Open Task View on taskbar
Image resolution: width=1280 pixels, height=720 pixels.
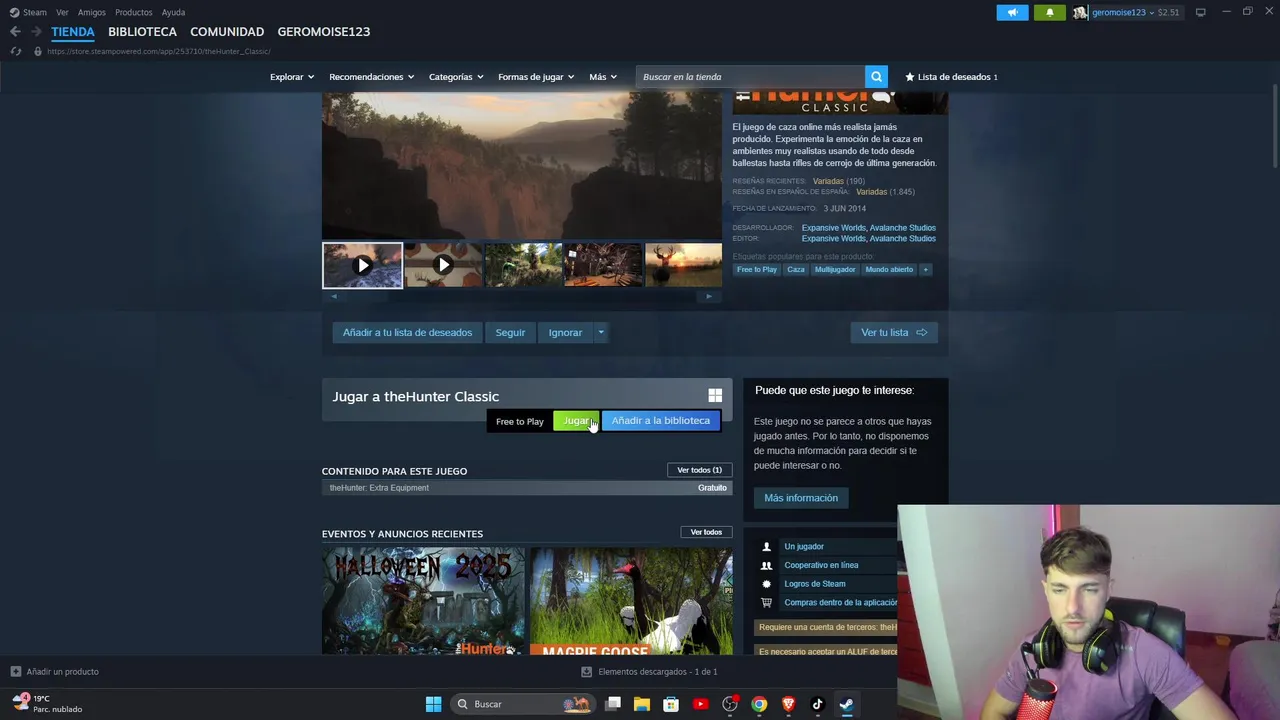coord(613,704)
